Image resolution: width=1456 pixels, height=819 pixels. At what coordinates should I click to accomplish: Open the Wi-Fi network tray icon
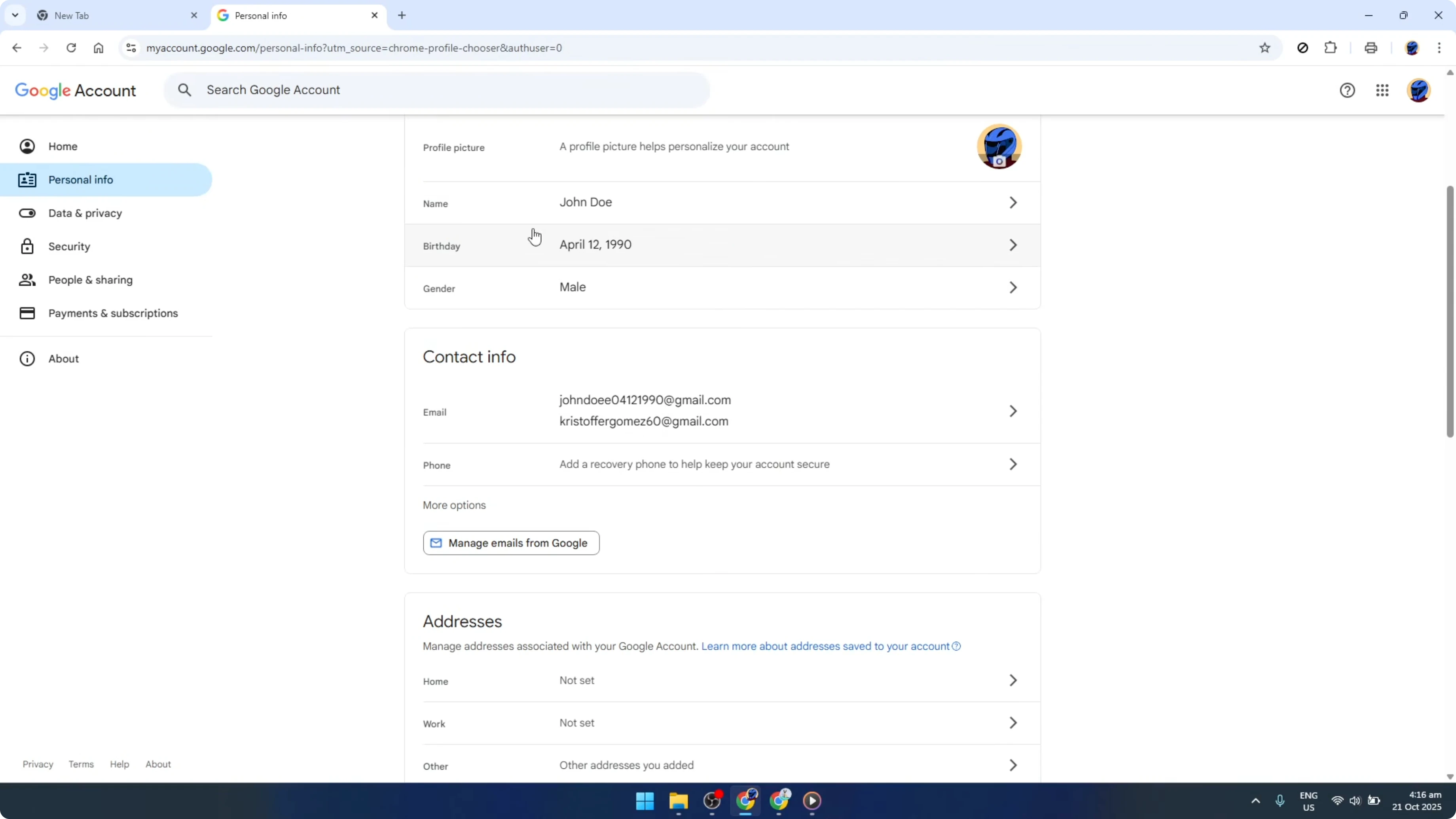click(1337, 801)
